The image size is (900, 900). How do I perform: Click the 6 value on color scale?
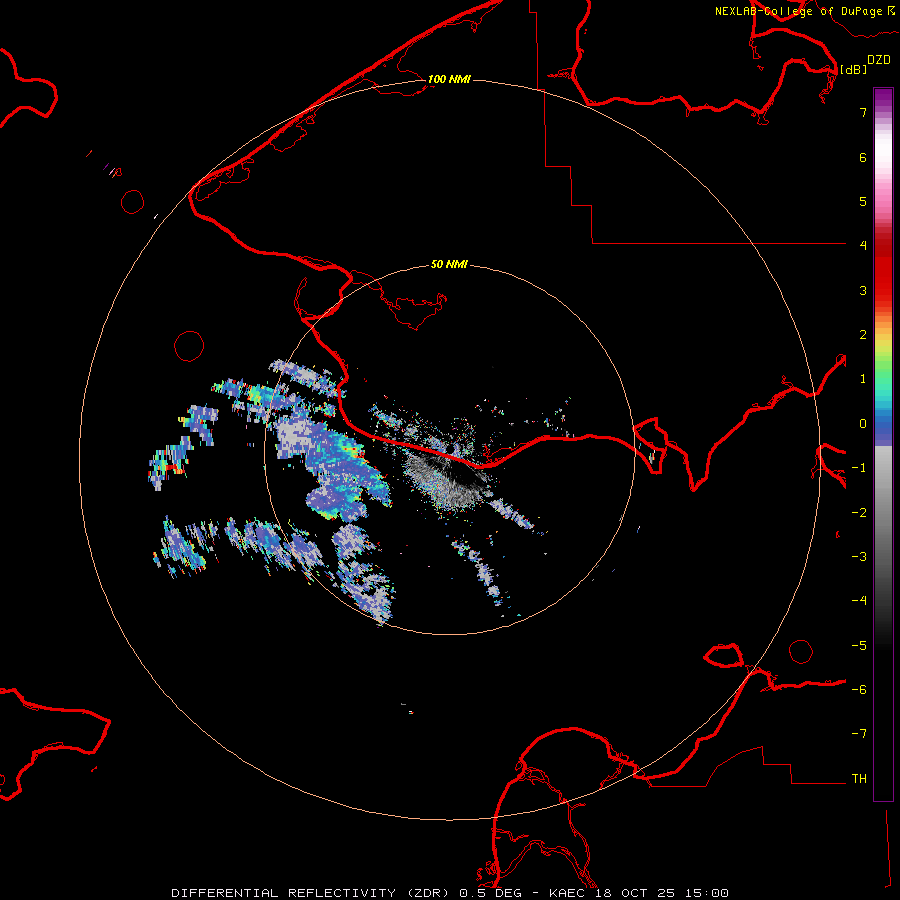click(x=863, y=157)
